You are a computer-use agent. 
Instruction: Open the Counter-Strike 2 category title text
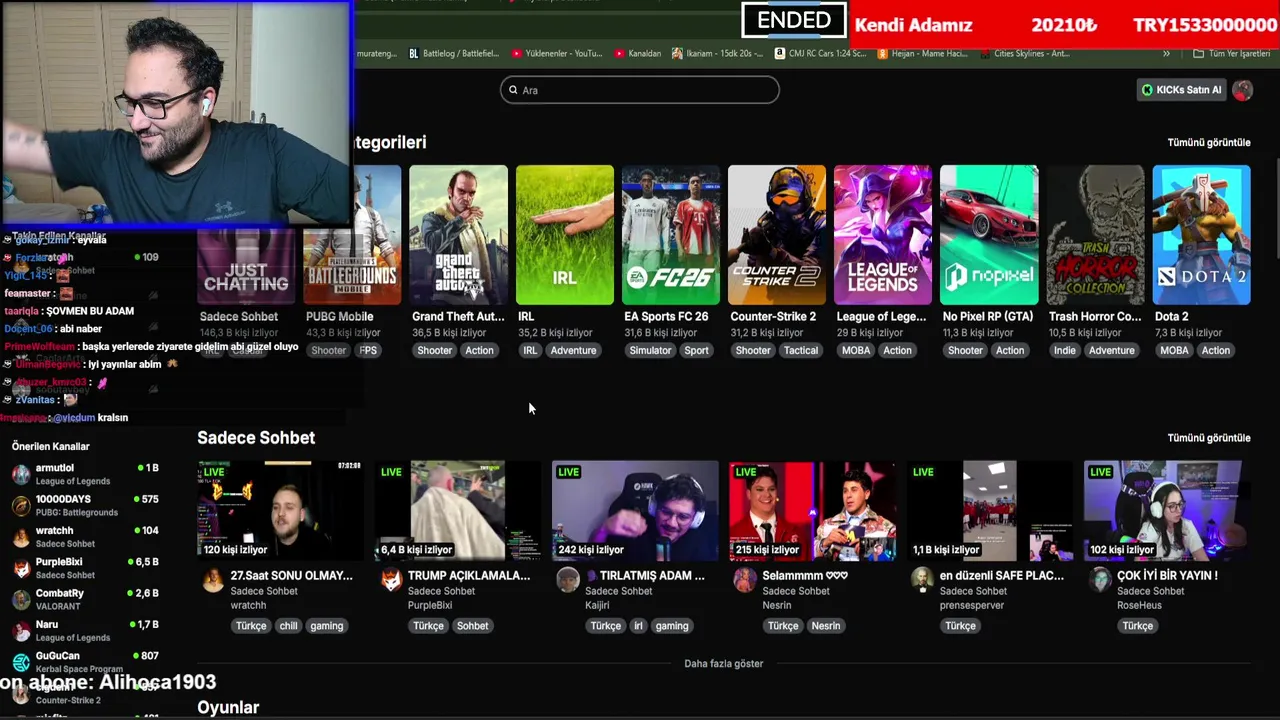tap(773, 317)
